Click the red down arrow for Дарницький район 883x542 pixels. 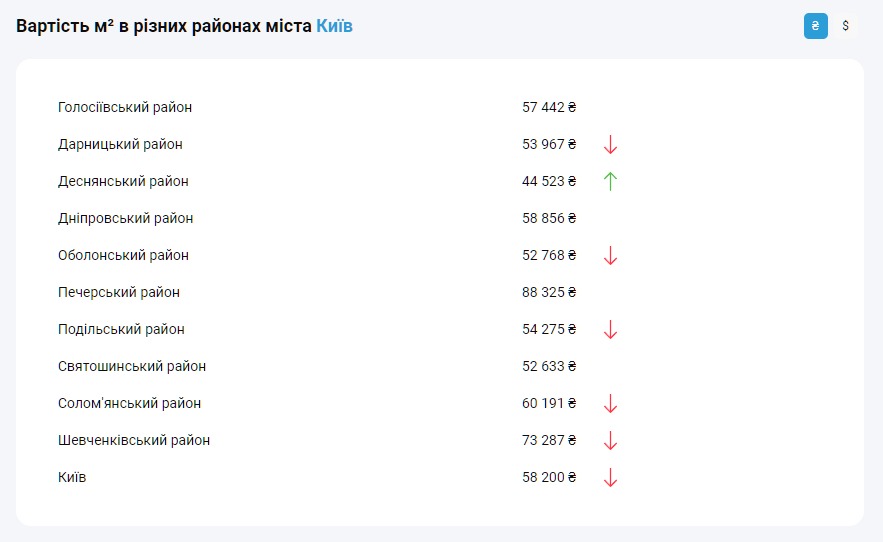[610, 145]
